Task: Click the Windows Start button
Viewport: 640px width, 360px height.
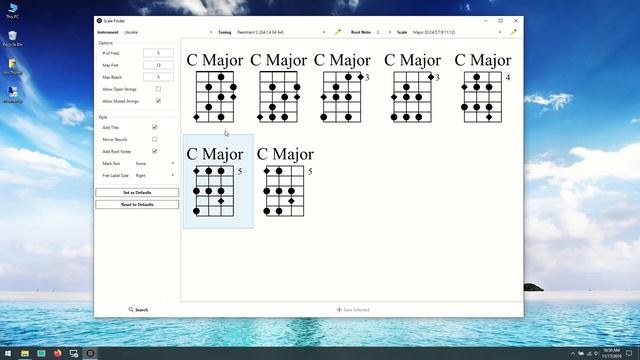Action: tap(8, 353)
